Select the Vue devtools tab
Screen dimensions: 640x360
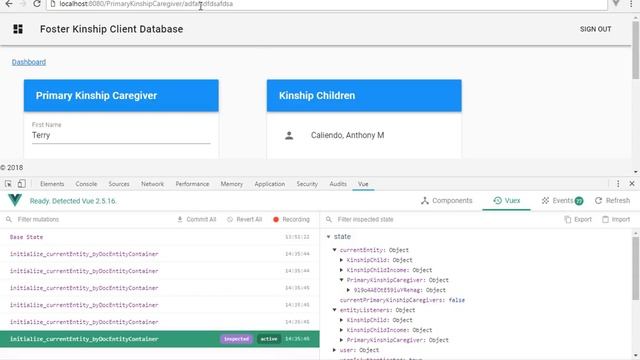click(x=363, y=184)
